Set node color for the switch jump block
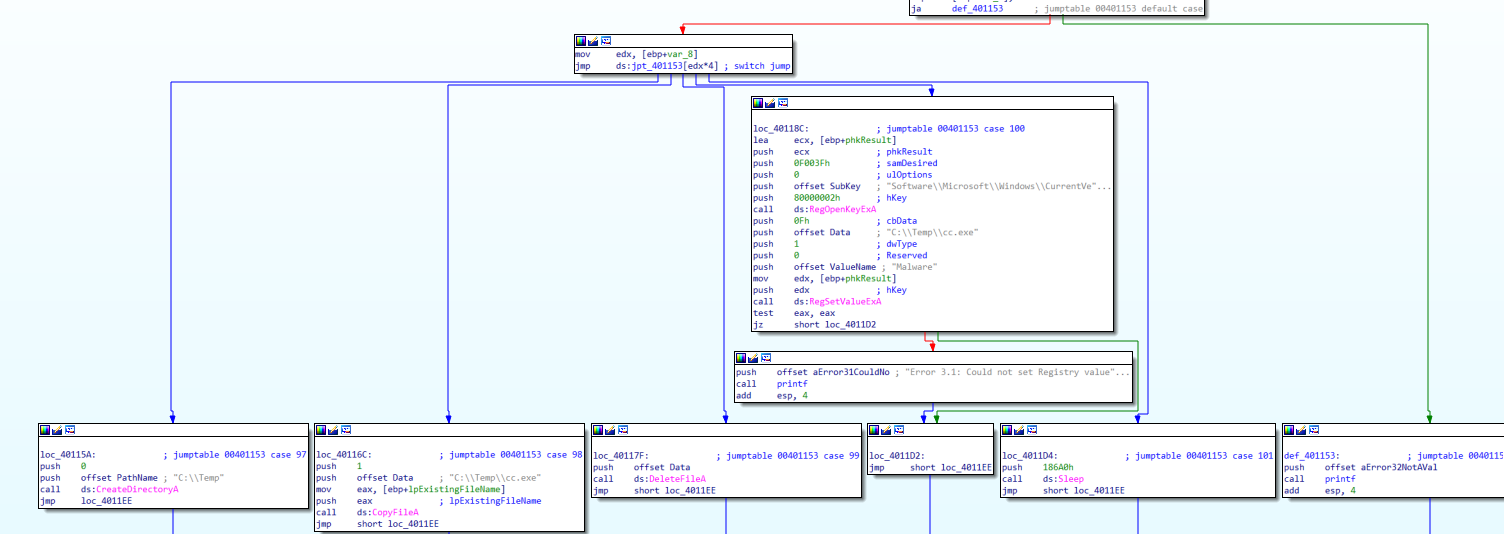 581,41
